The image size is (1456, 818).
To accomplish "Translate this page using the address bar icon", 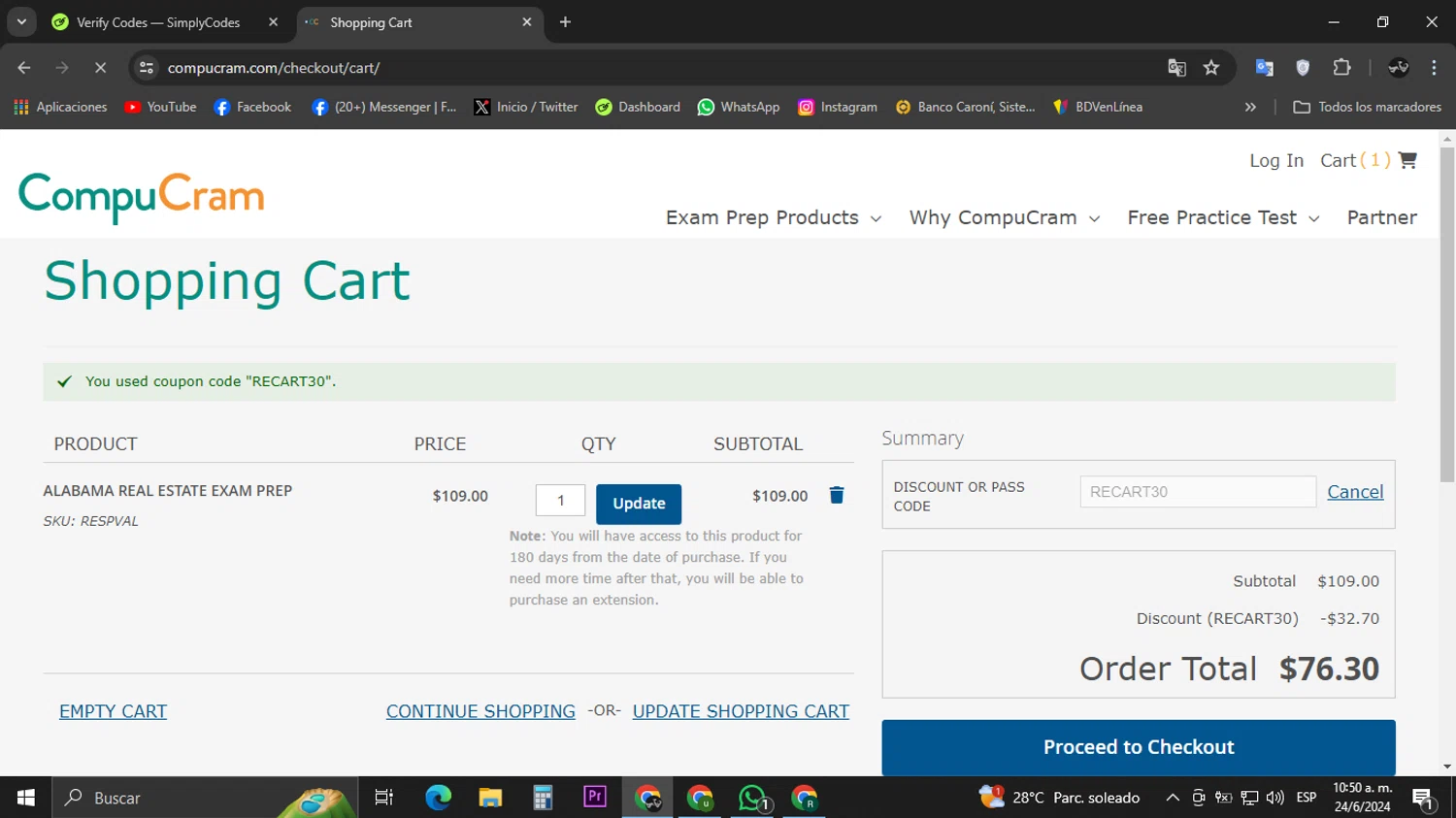I will tap(1176, 68).
